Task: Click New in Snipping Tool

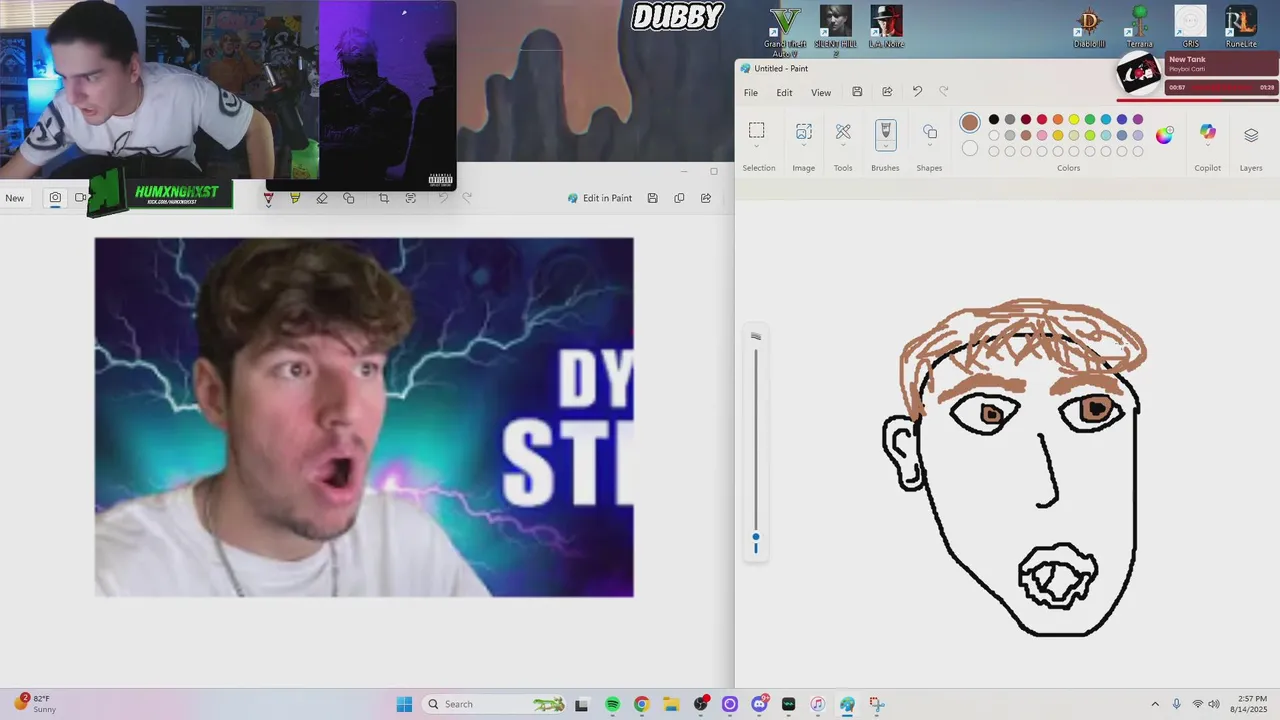Action: point(14,198)
